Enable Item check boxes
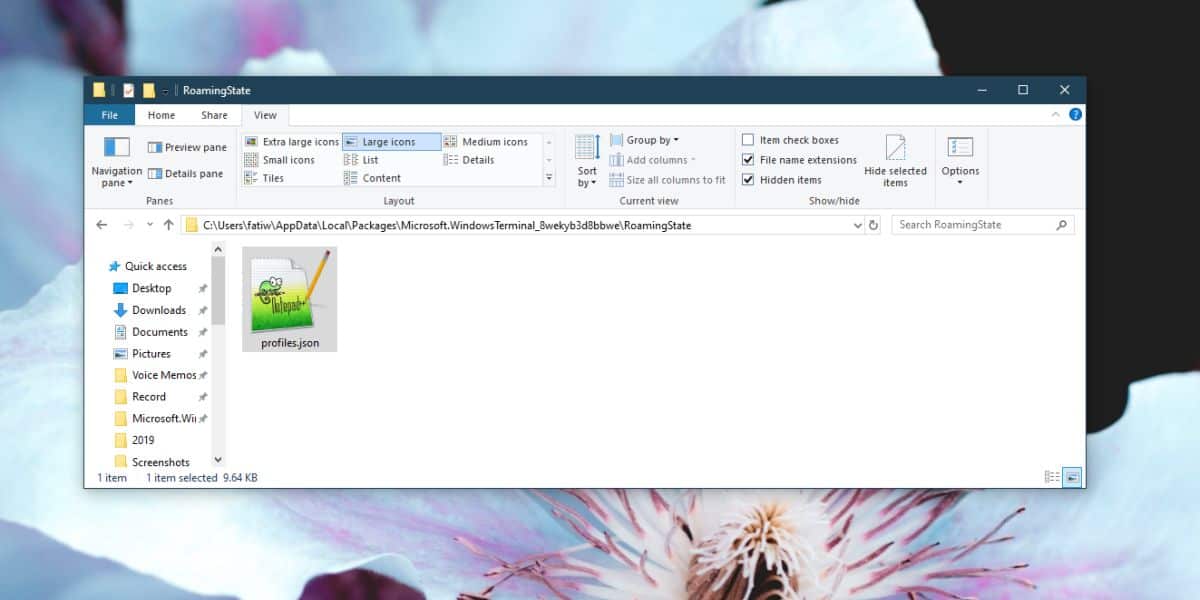The image size is (1200, 600). pyautogui.click(x=790, y=140)
